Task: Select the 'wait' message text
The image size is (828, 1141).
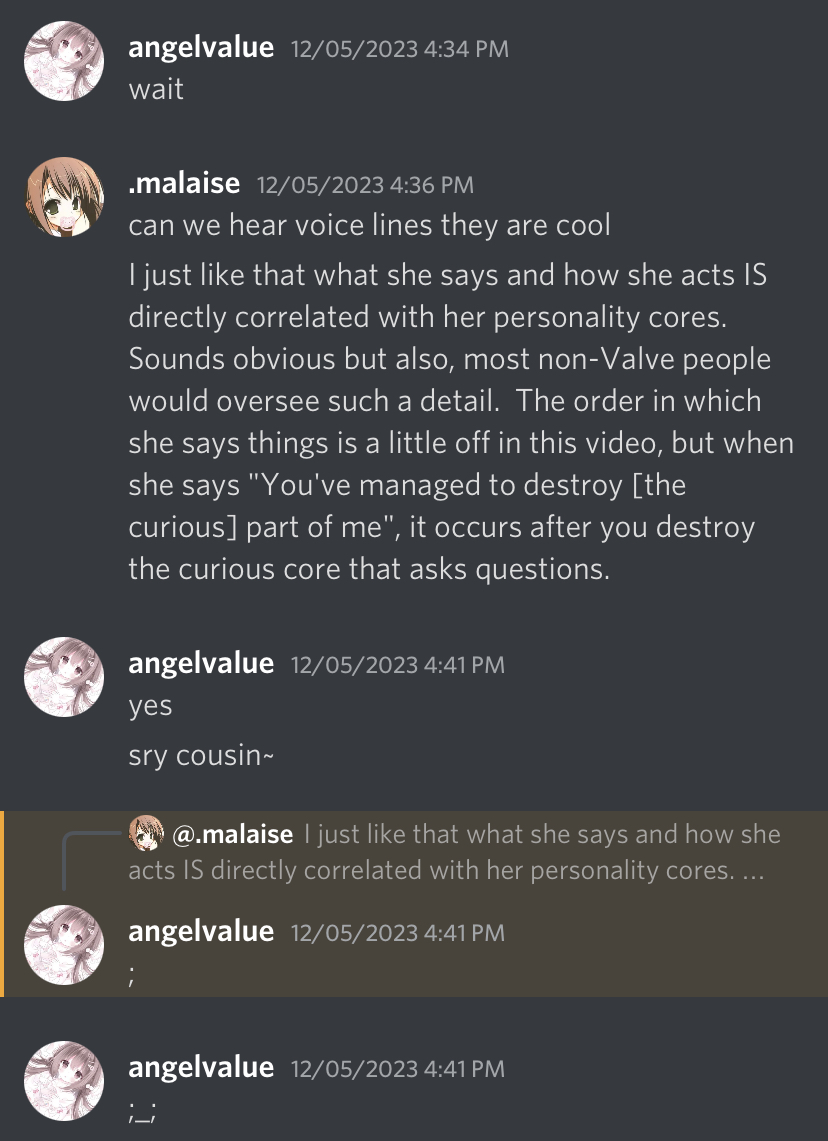Action: 156,90
